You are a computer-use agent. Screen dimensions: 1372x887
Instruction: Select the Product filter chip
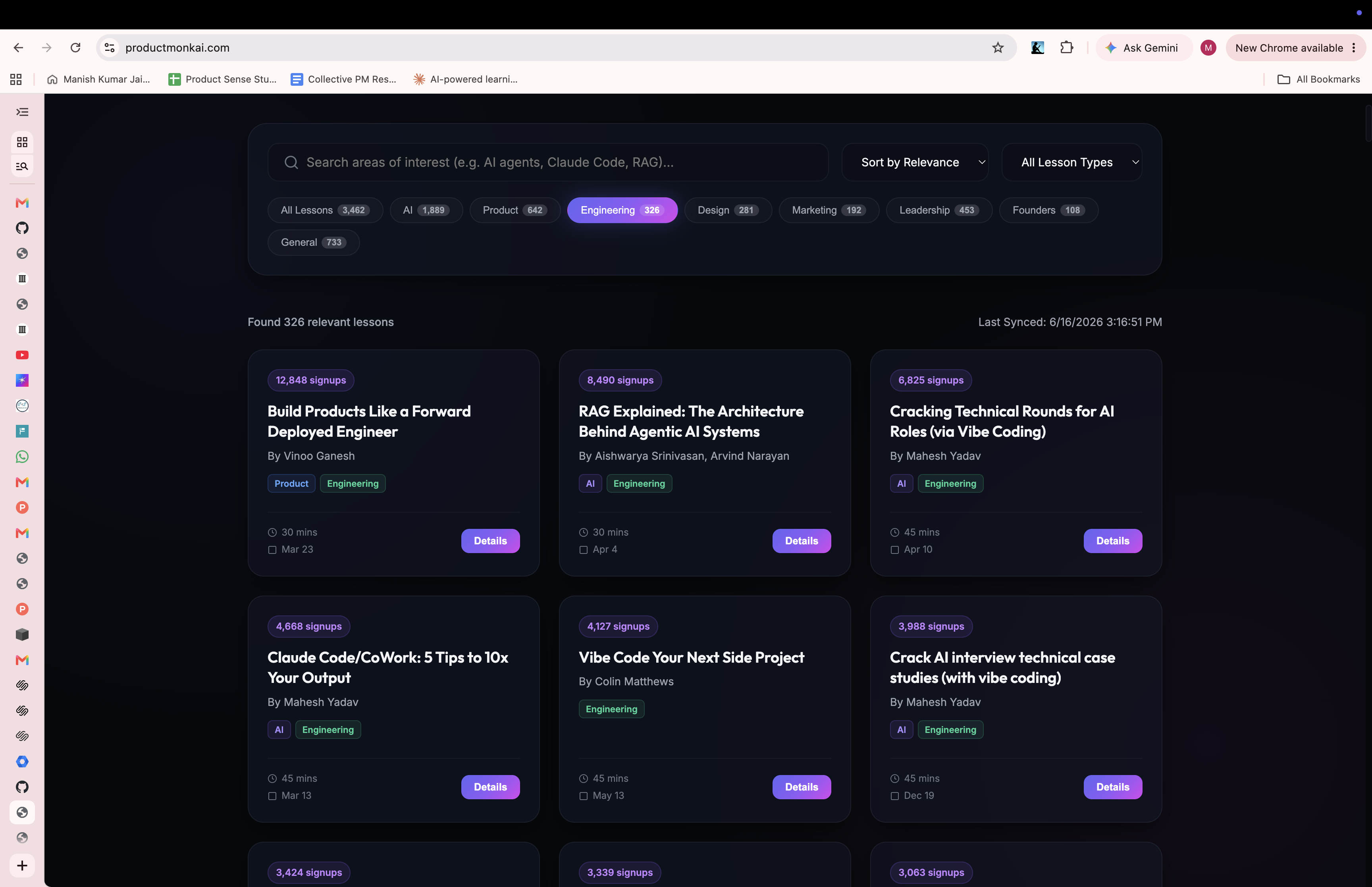tap(515, 210)
